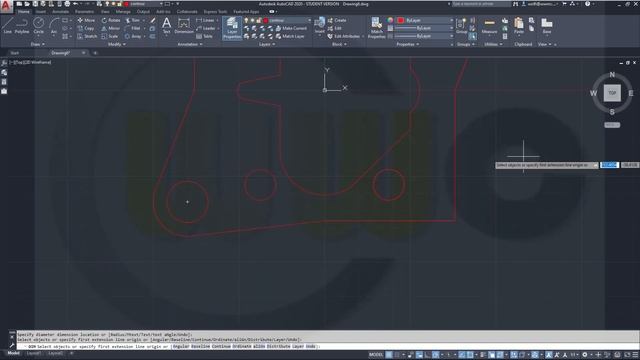Select the Line tool

[x=7, y=26]
